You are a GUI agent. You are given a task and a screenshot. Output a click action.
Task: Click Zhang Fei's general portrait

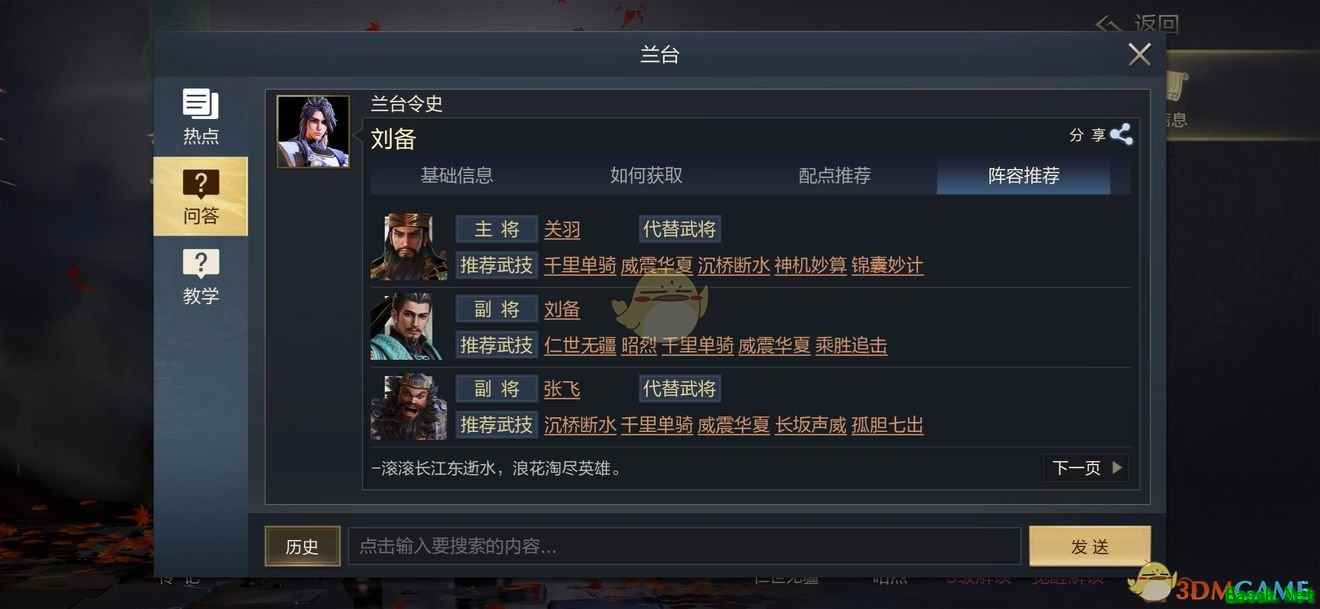pos(408,406)
